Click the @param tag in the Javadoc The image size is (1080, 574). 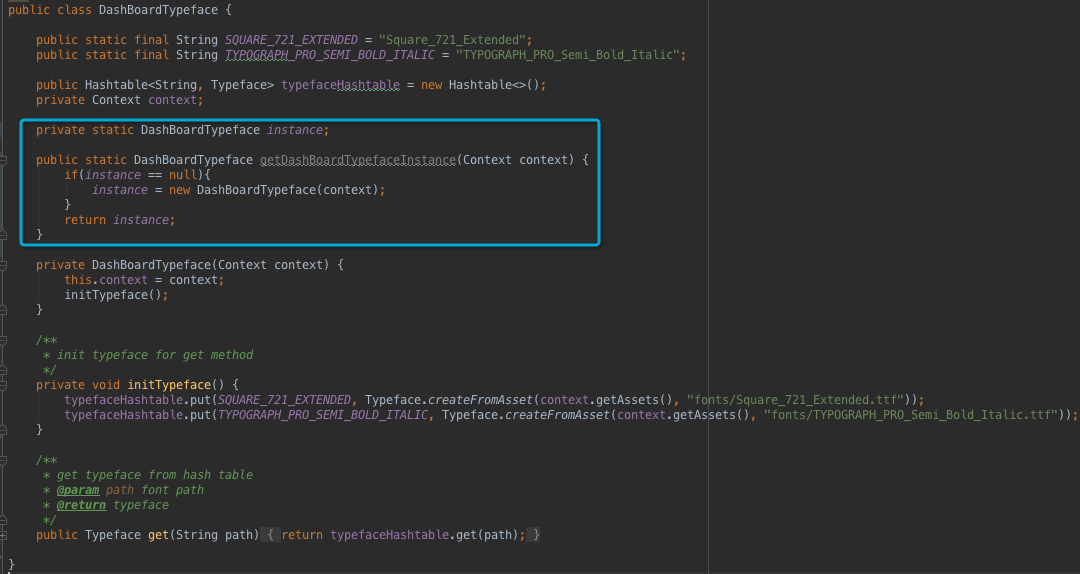[78, 490]
